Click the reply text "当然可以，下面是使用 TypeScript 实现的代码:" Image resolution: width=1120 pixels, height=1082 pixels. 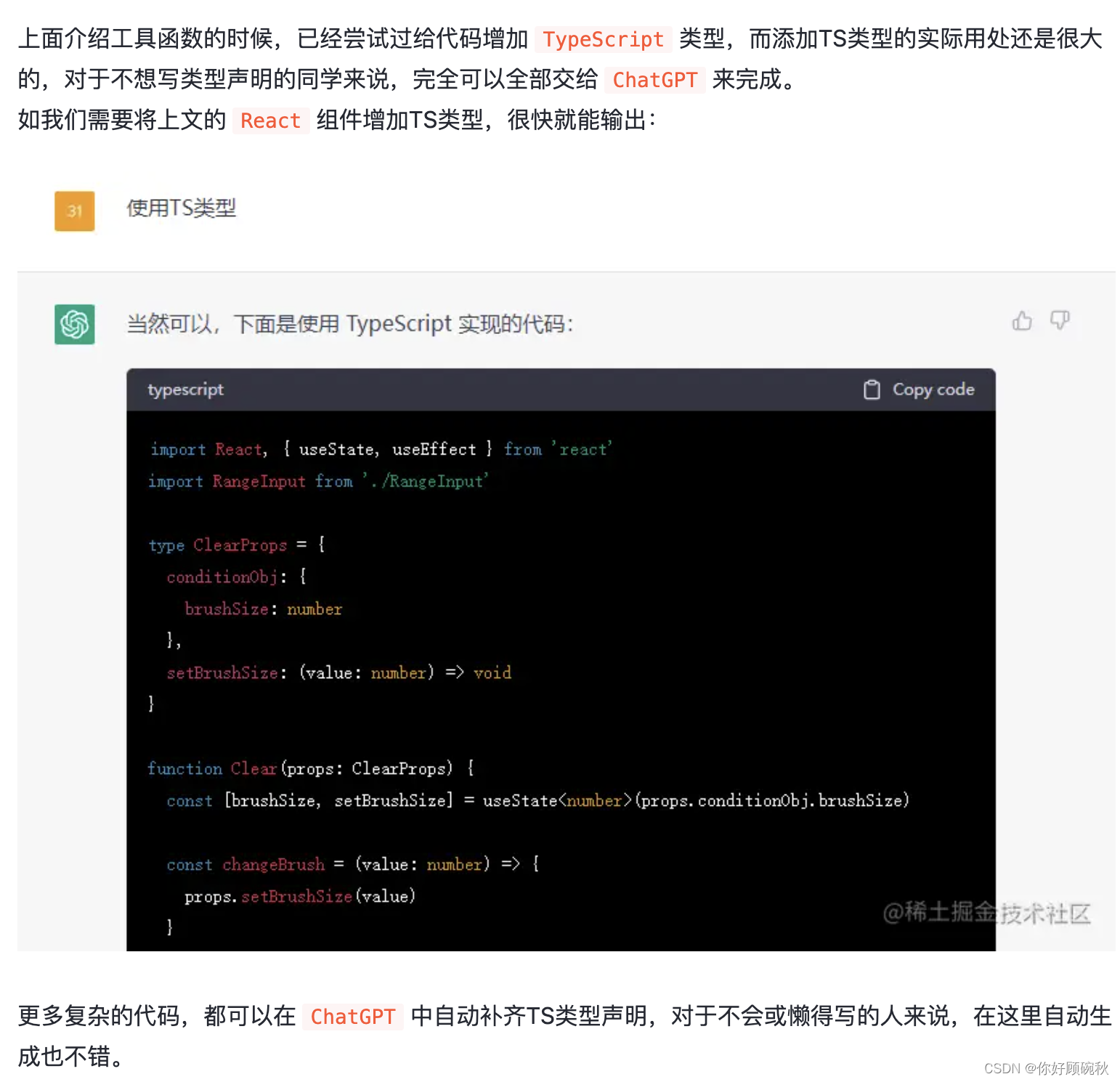pyautogui.click(x=350, y=324)
